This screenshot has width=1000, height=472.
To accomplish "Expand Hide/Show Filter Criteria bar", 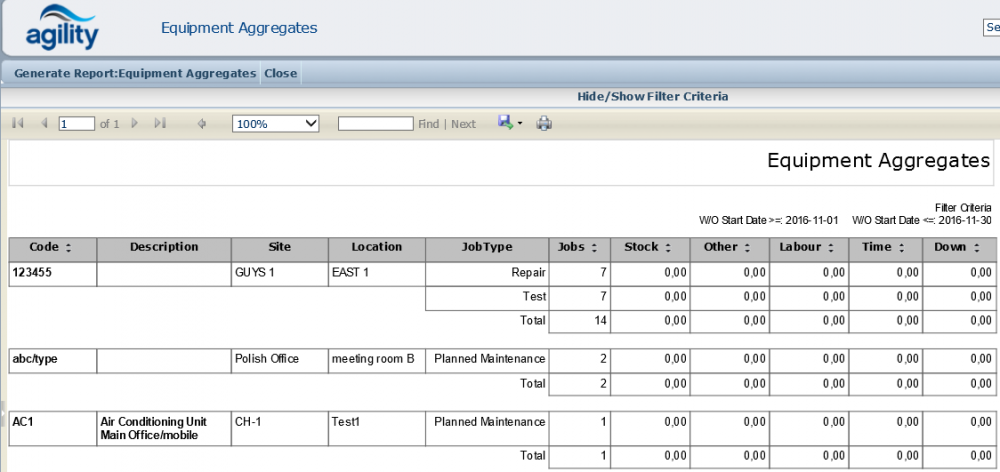I will [652, 97].
